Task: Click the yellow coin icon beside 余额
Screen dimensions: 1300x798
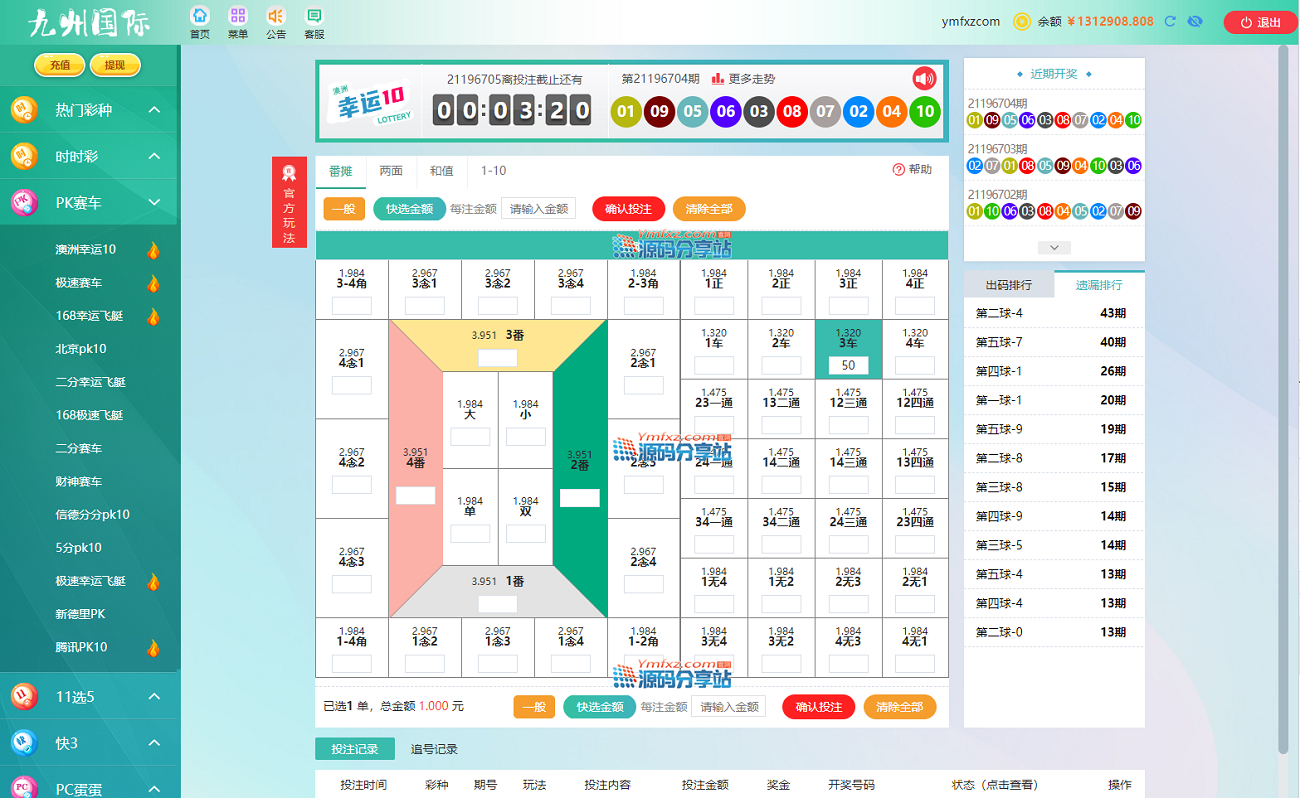Action: pos(1022,21)
